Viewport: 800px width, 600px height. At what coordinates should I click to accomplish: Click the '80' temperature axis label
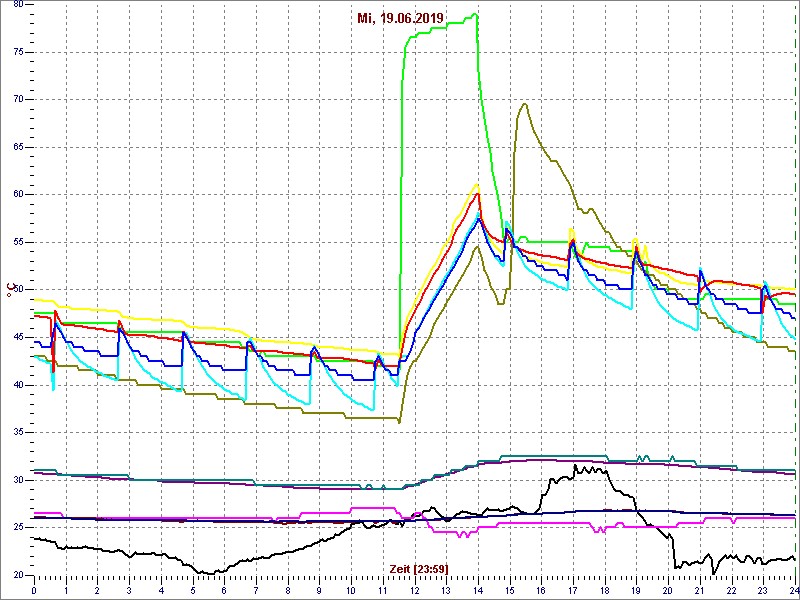click(x=19, y=5)
